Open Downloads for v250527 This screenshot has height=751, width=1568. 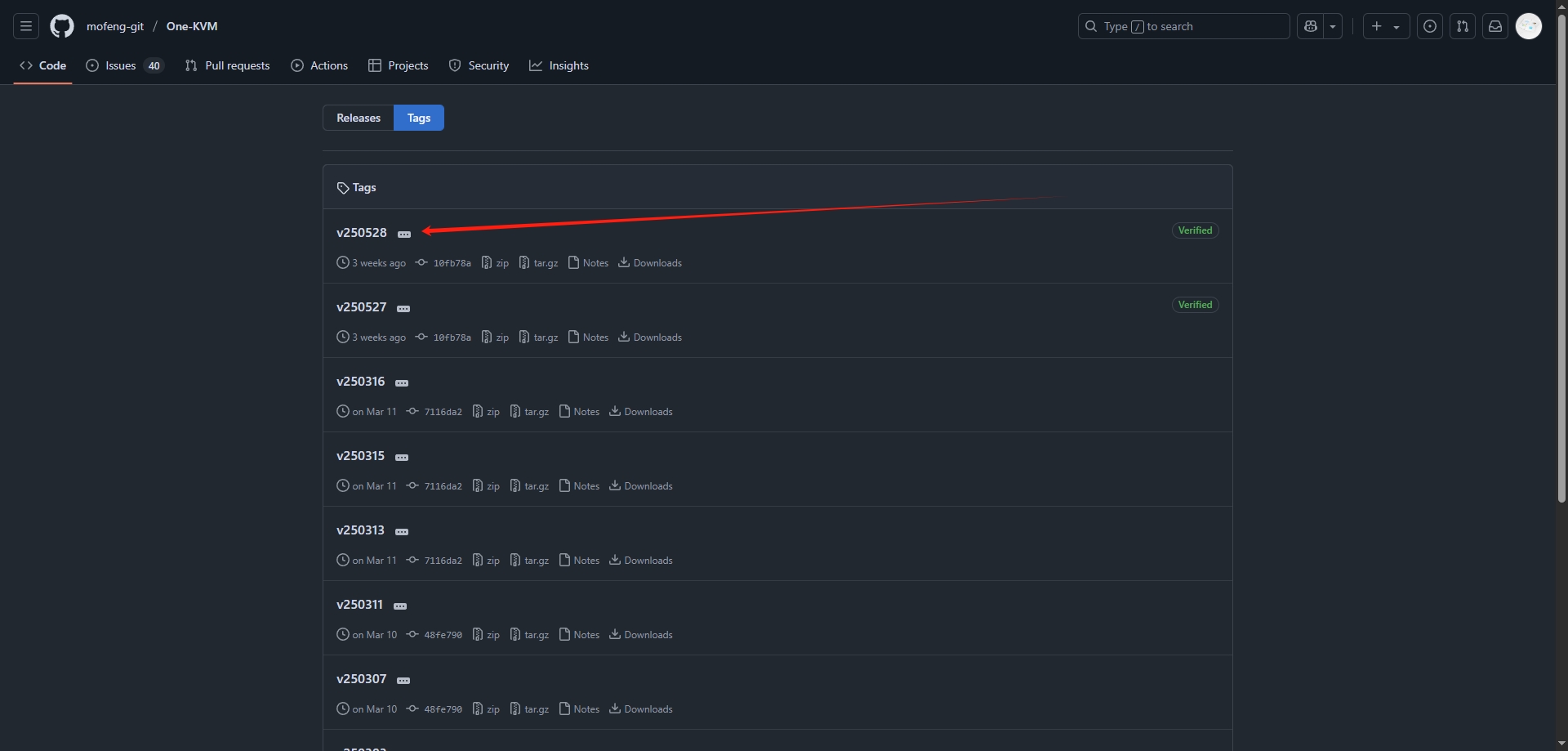click(650, 338)
